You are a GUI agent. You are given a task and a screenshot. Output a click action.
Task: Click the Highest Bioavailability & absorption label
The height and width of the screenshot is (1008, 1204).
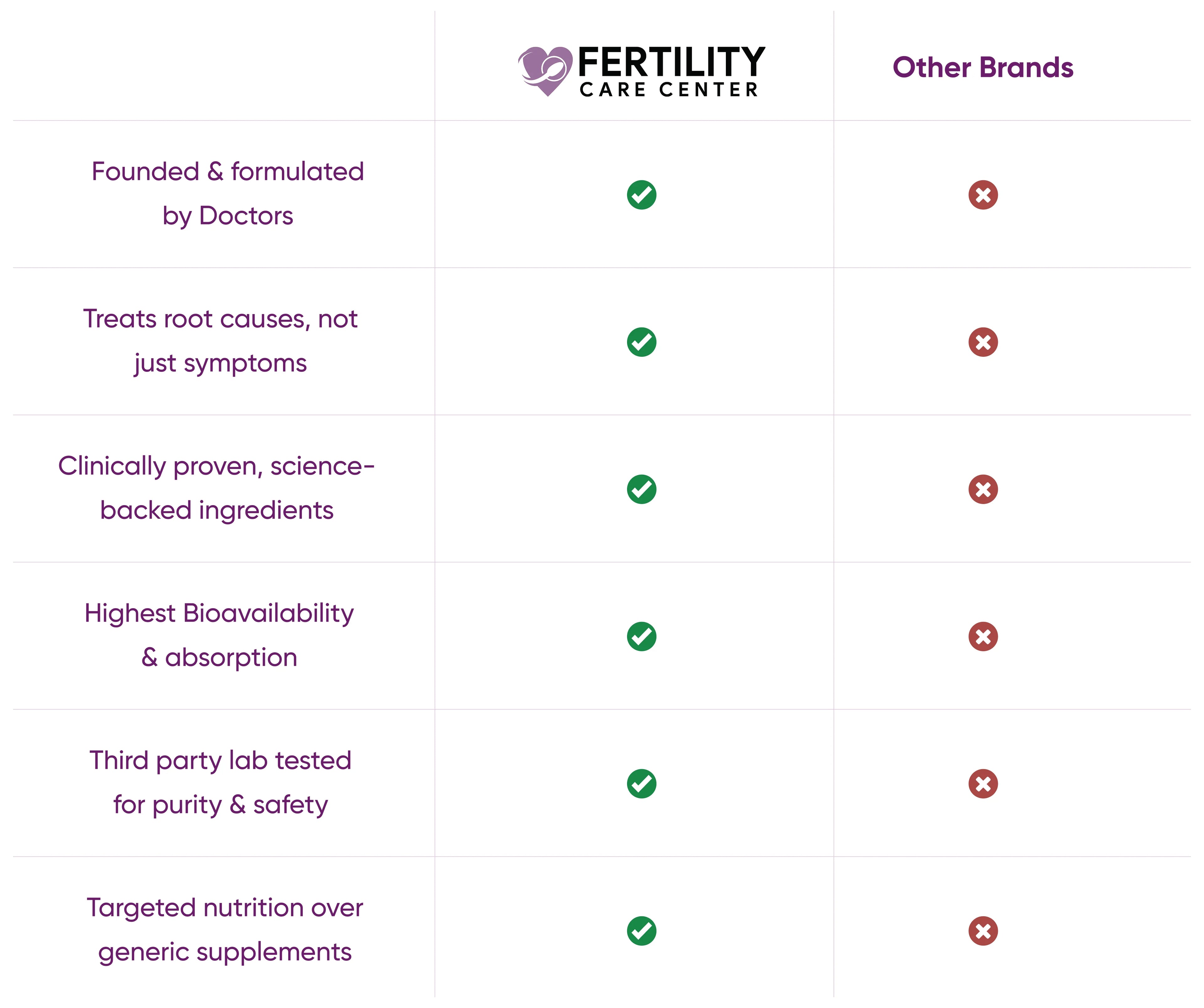[219, 635]
